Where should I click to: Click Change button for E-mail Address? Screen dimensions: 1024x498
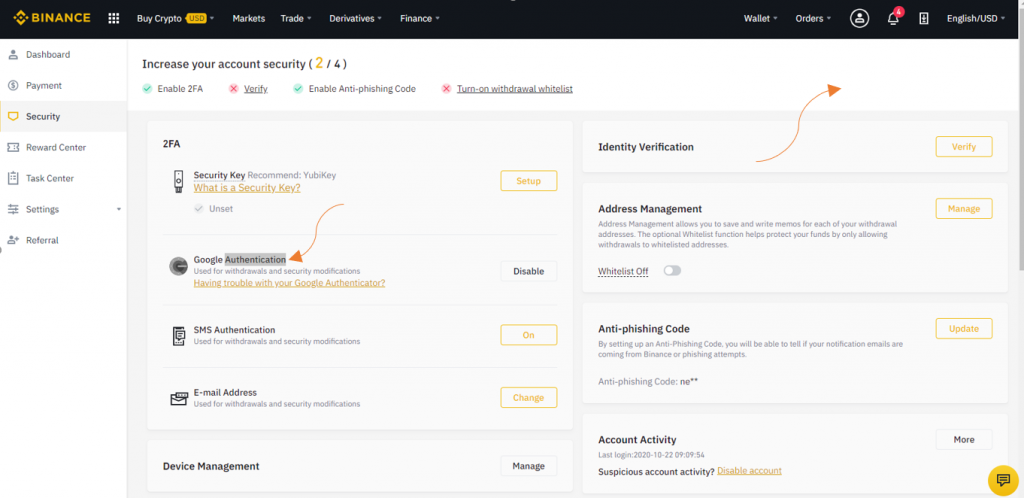pyautogui.click(x=529, y=397)
